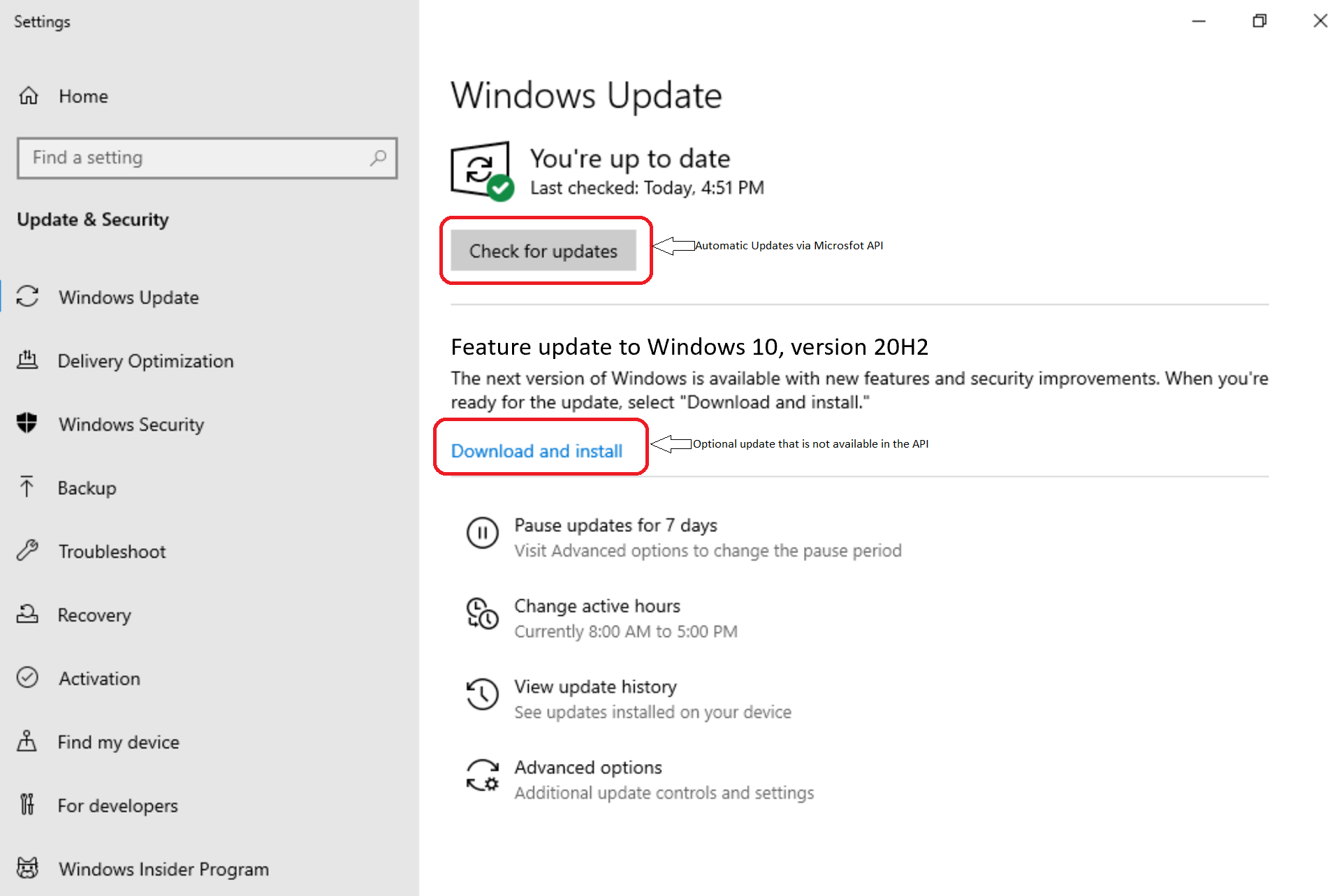The width and height of the screenshot is (1344, 896).
Task: Open the Troubleshoot wrench icon
Action: (27, 551)
